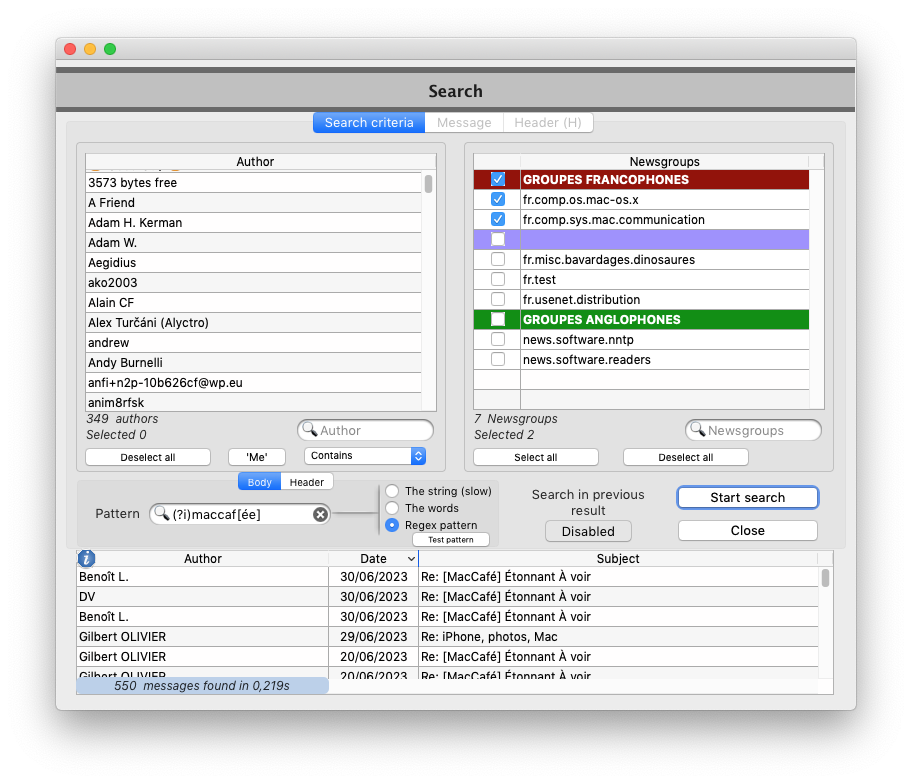Sort results by the Date column
Viewport: 912px width, 784px height.
[x=373, y=559]
